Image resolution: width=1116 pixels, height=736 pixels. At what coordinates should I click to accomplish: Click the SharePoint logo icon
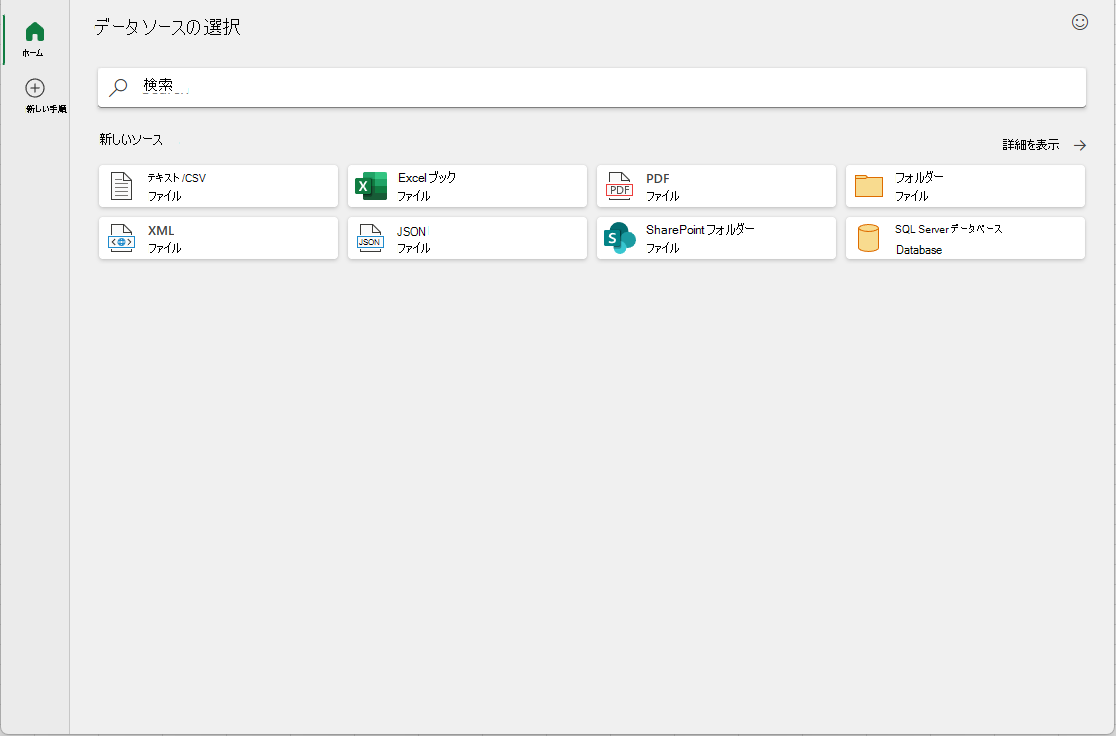pos(619,238)
